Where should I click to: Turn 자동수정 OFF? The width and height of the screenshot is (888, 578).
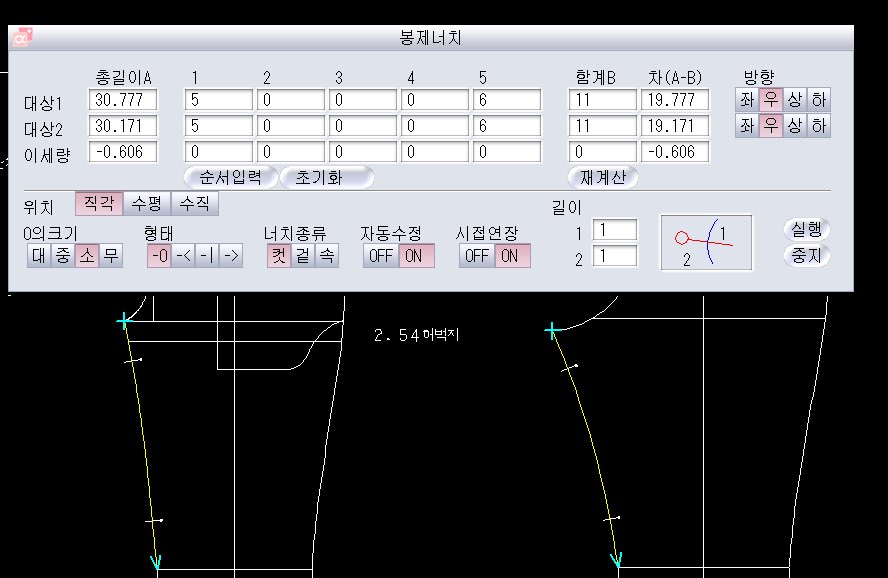pos(380,255)
